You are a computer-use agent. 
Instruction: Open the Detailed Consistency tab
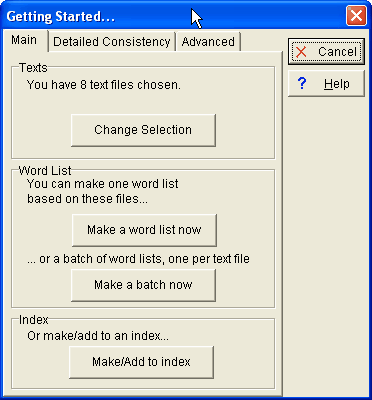click(112, 42)
